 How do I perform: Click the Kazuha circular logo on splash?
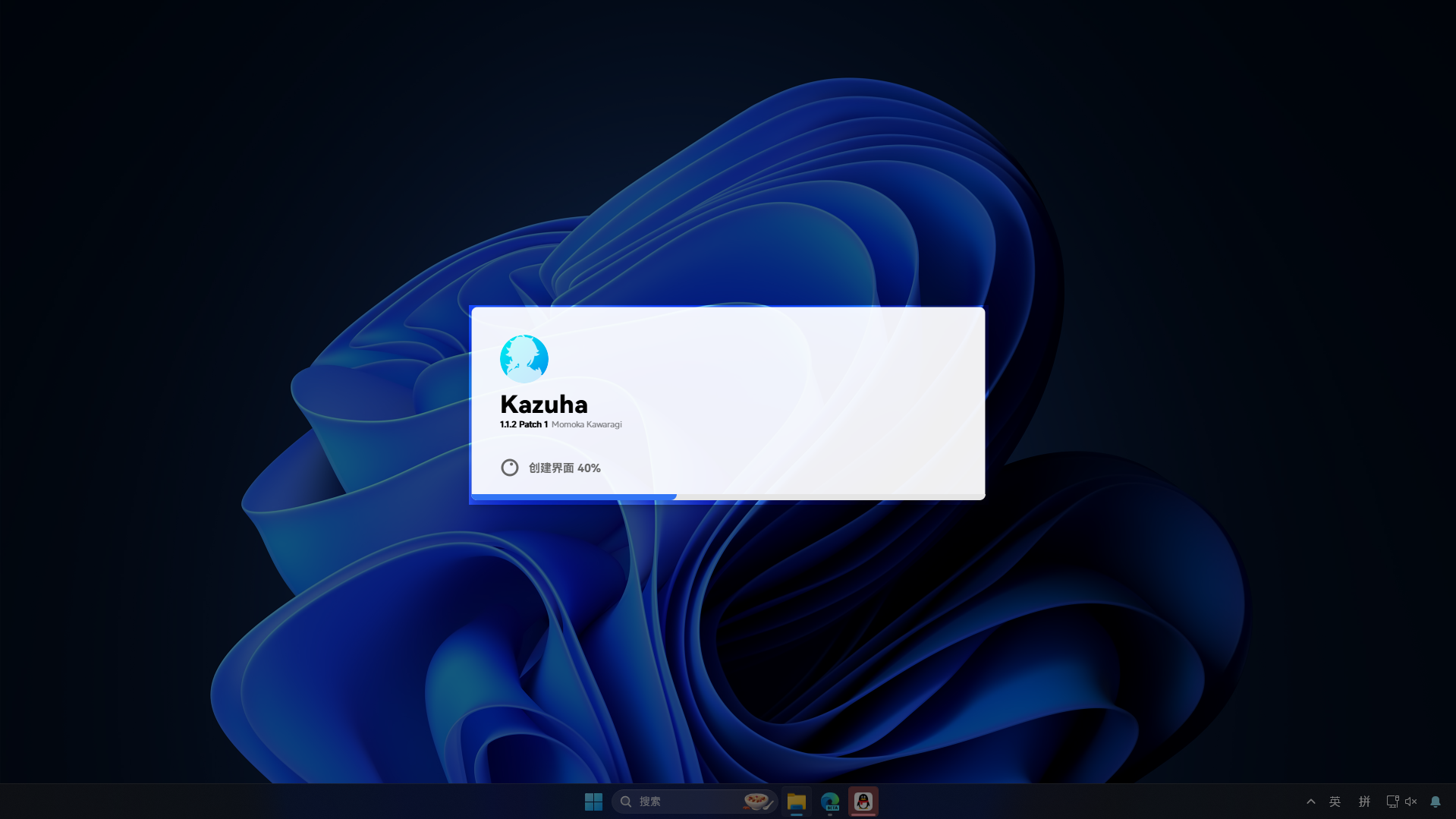(524, 358)
